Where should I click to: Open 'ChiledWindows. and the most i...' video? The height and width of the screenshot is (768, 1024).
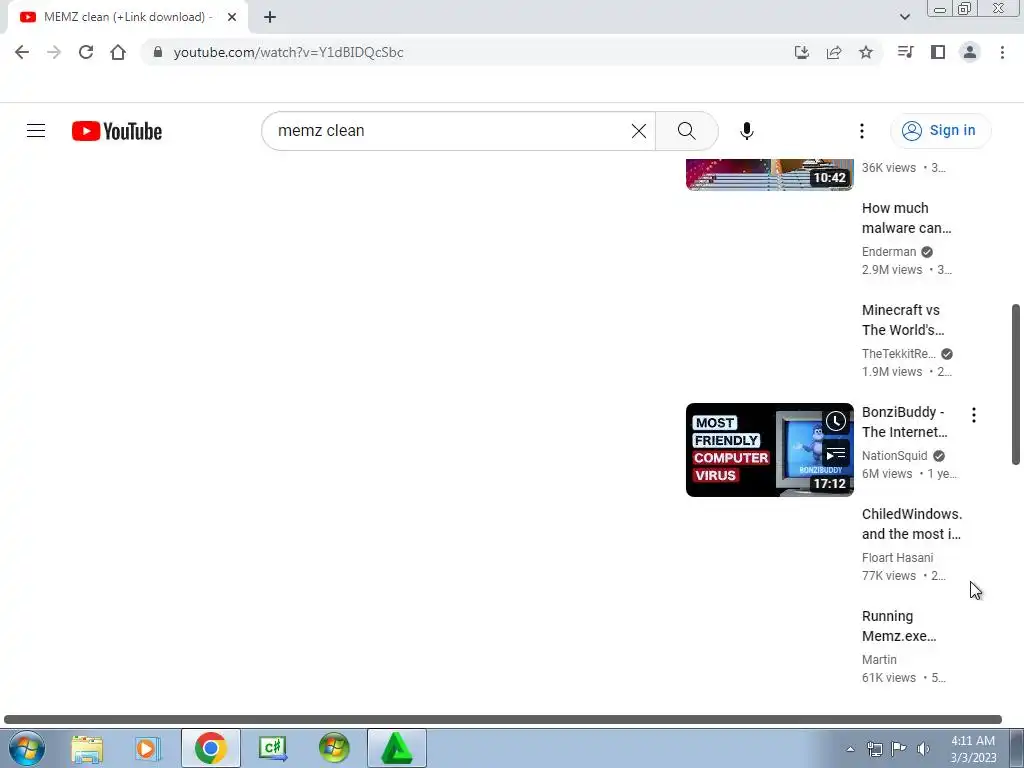point(912,524)
